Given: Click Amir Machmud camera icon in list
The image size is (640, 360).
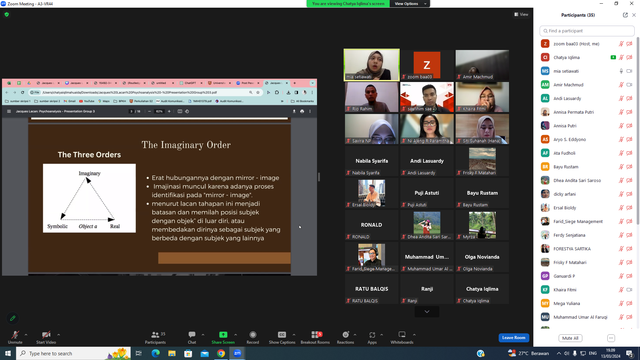Looking at the screenshot, I should click(629, 85).
